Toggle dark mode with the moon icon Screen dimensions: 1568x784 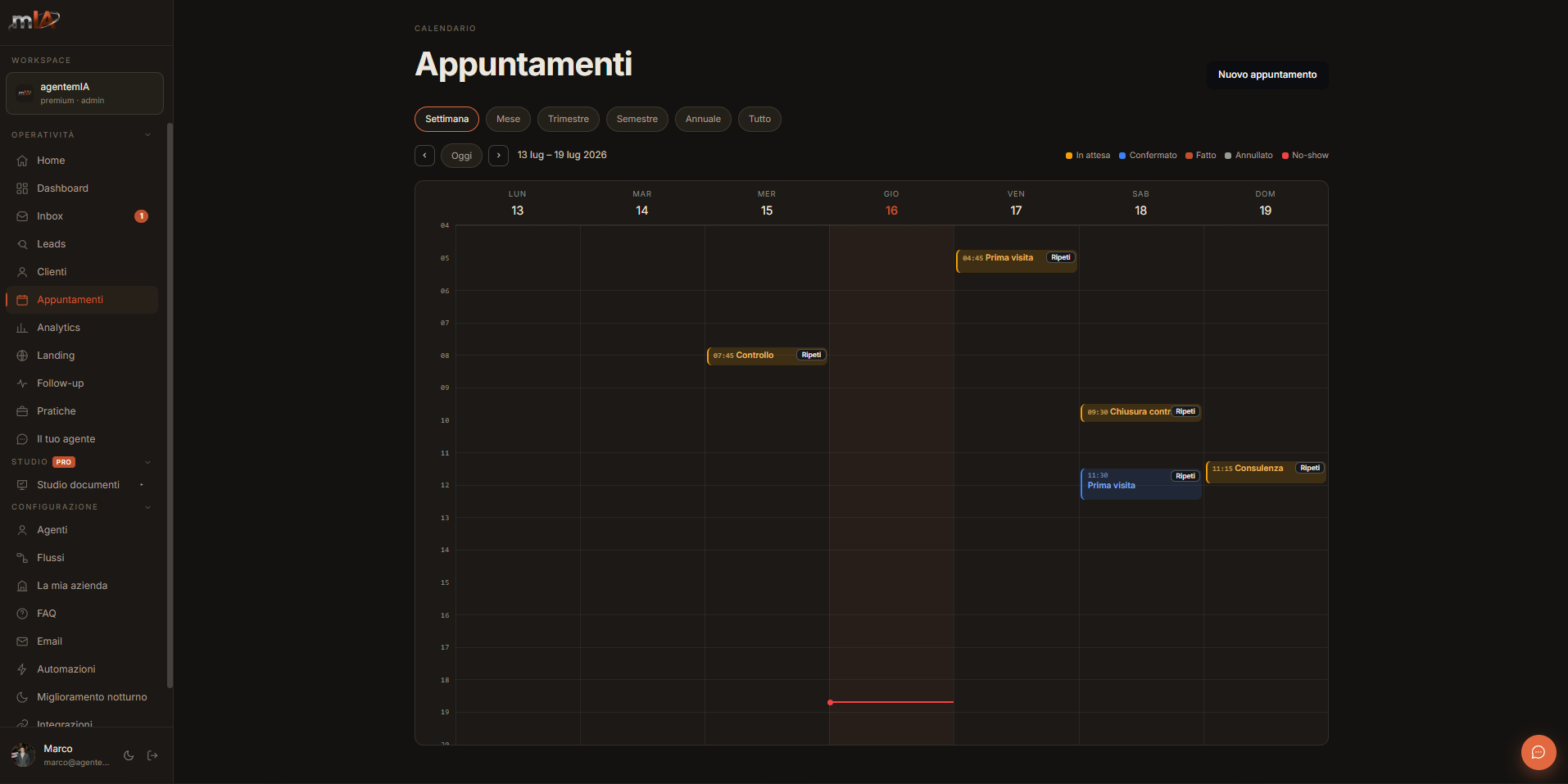point(129,755)
